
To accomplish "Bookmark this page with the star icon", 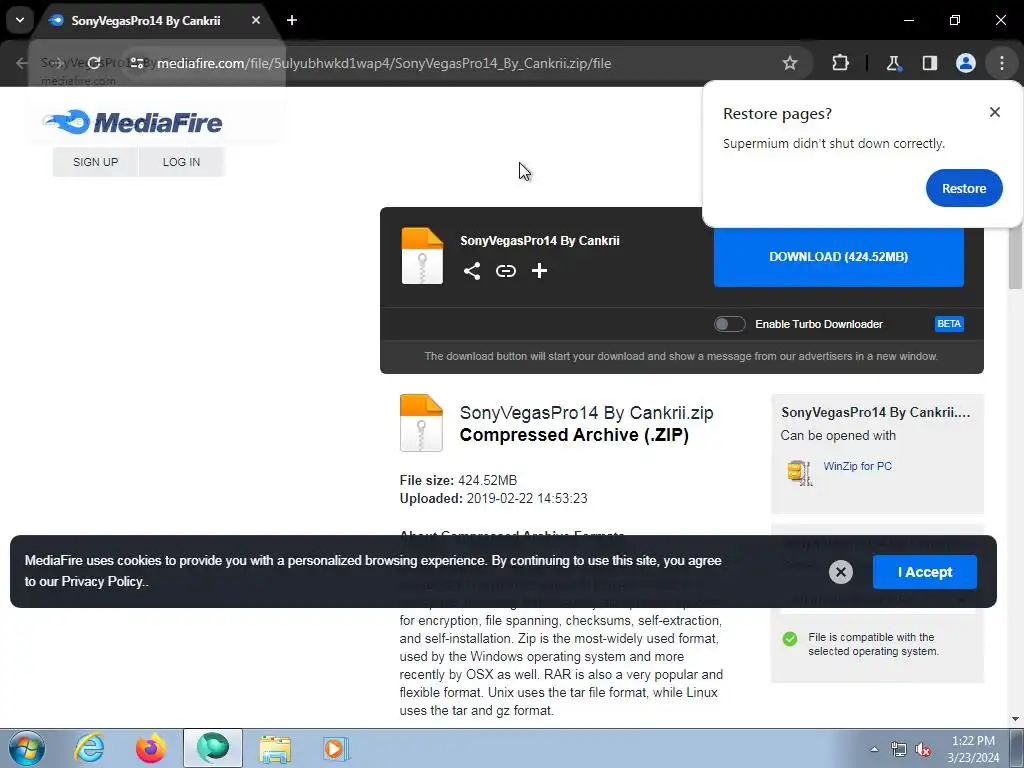I will 790,63.
